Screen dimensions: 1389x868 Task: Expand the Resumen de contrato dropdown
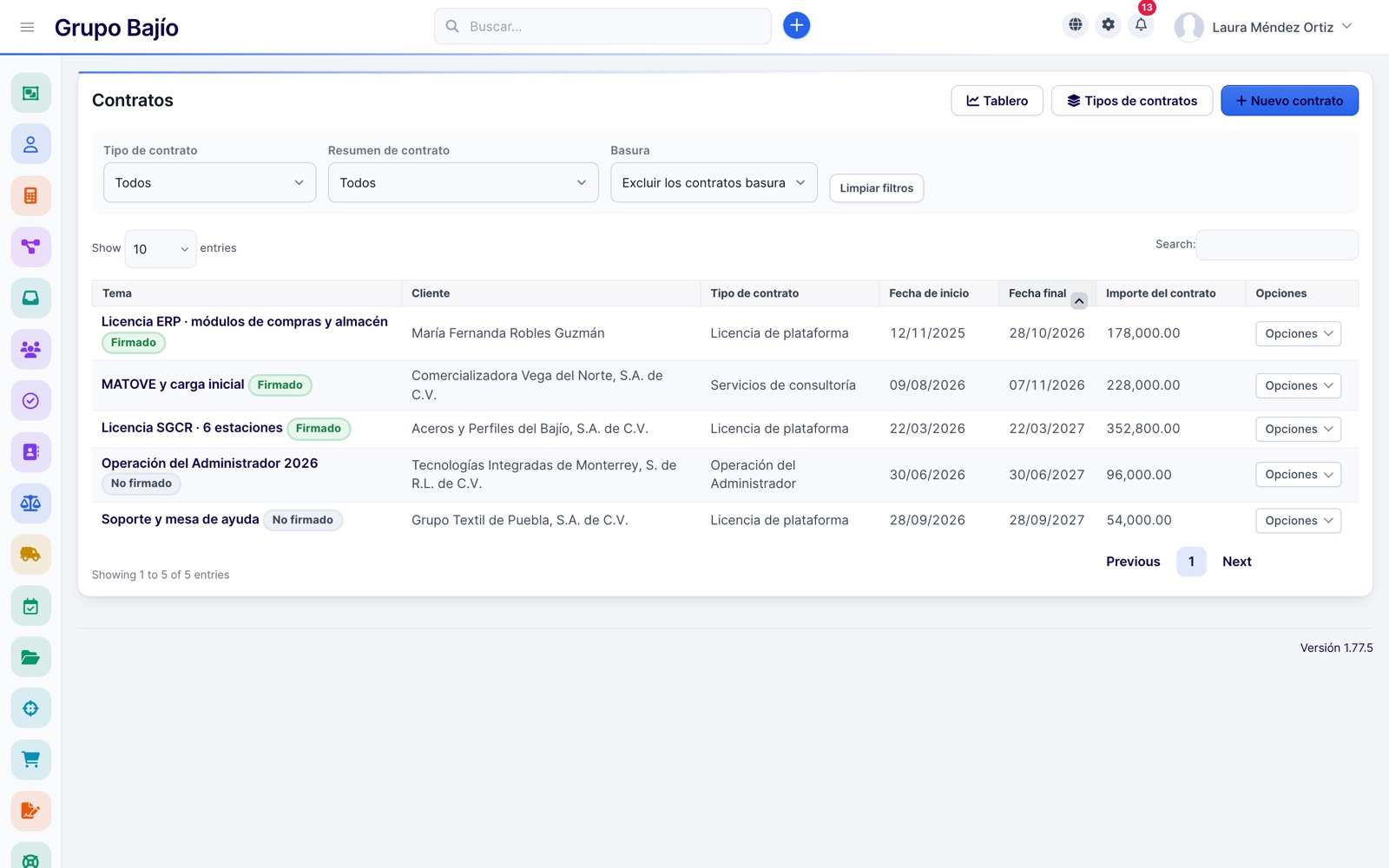[463, 182]
